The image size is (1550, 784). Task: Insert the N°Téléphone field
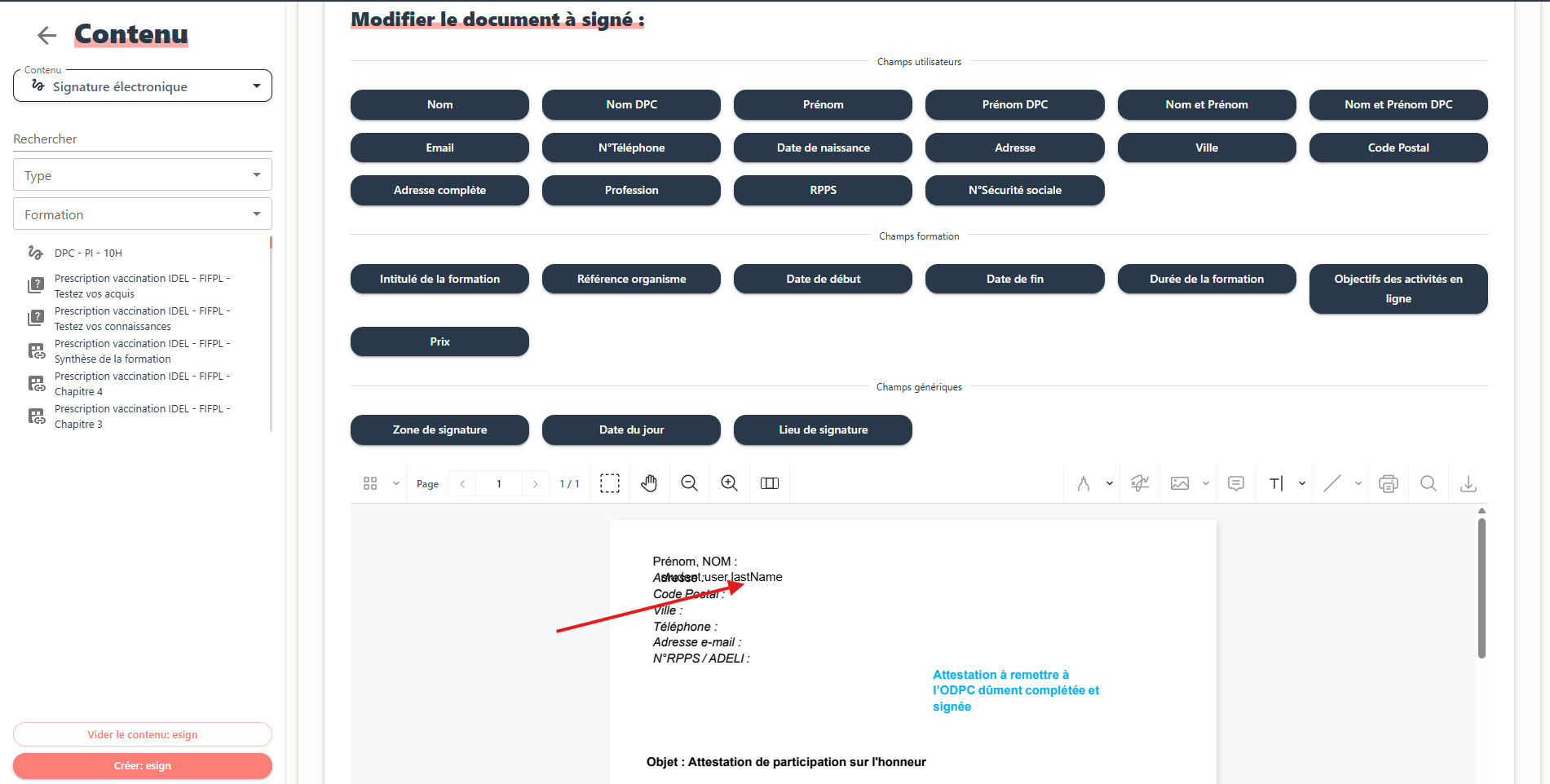[x=631, y=148]
